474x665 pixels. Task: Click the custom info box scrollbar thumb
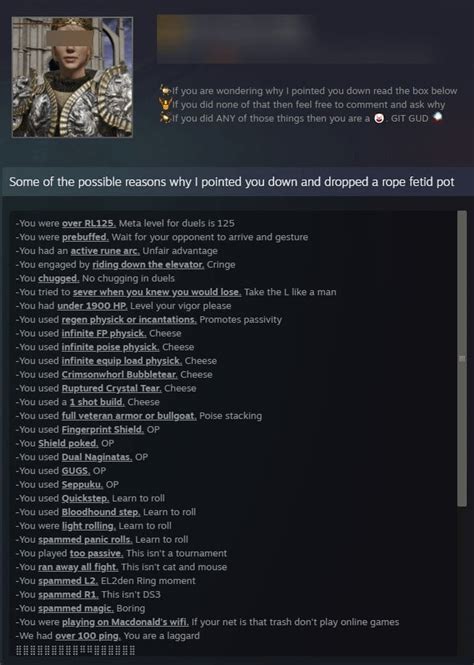(462, 358)
